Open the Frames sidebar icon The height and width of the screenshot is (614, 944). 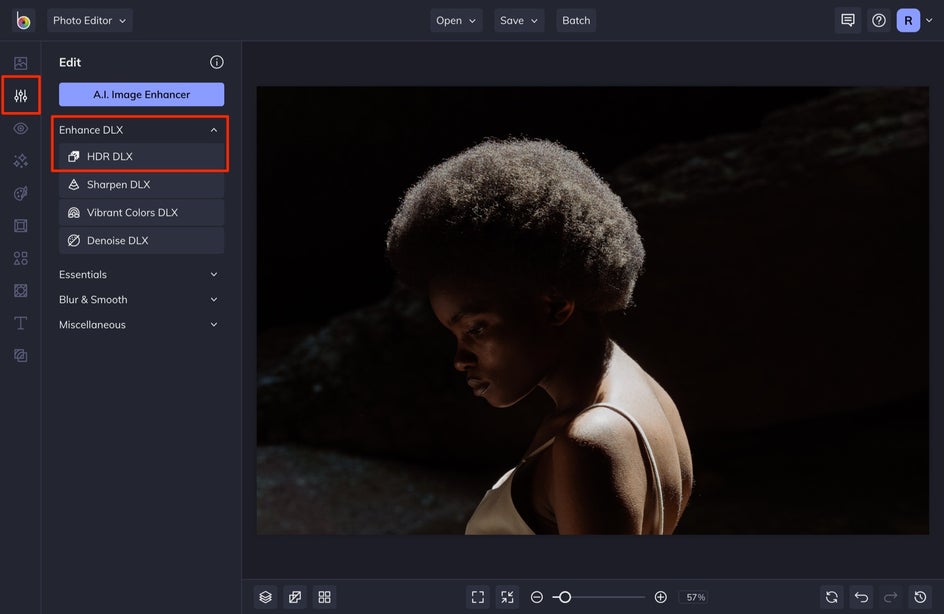20,226
